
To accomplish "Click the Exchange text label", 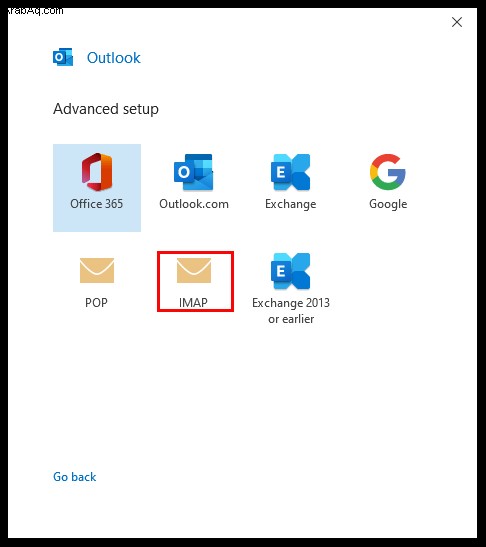I will pos(291,204).
